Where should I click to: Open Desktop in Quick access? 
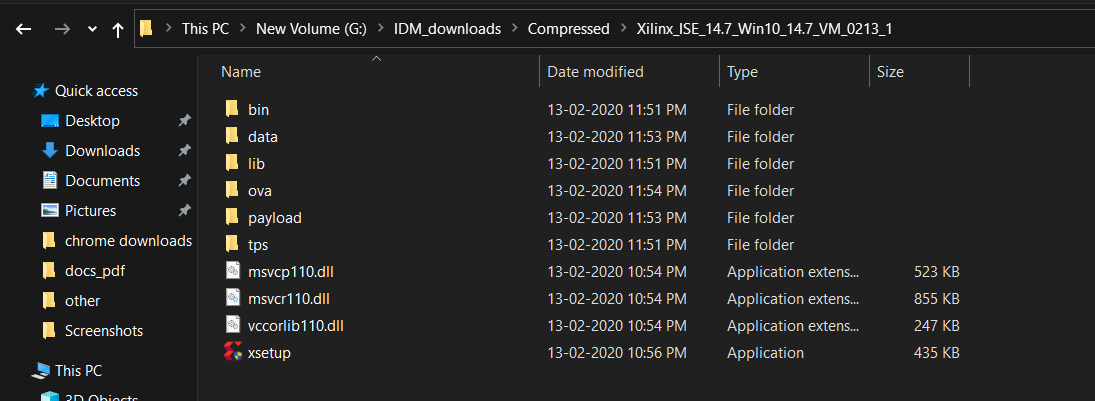[x=92, y=121]
